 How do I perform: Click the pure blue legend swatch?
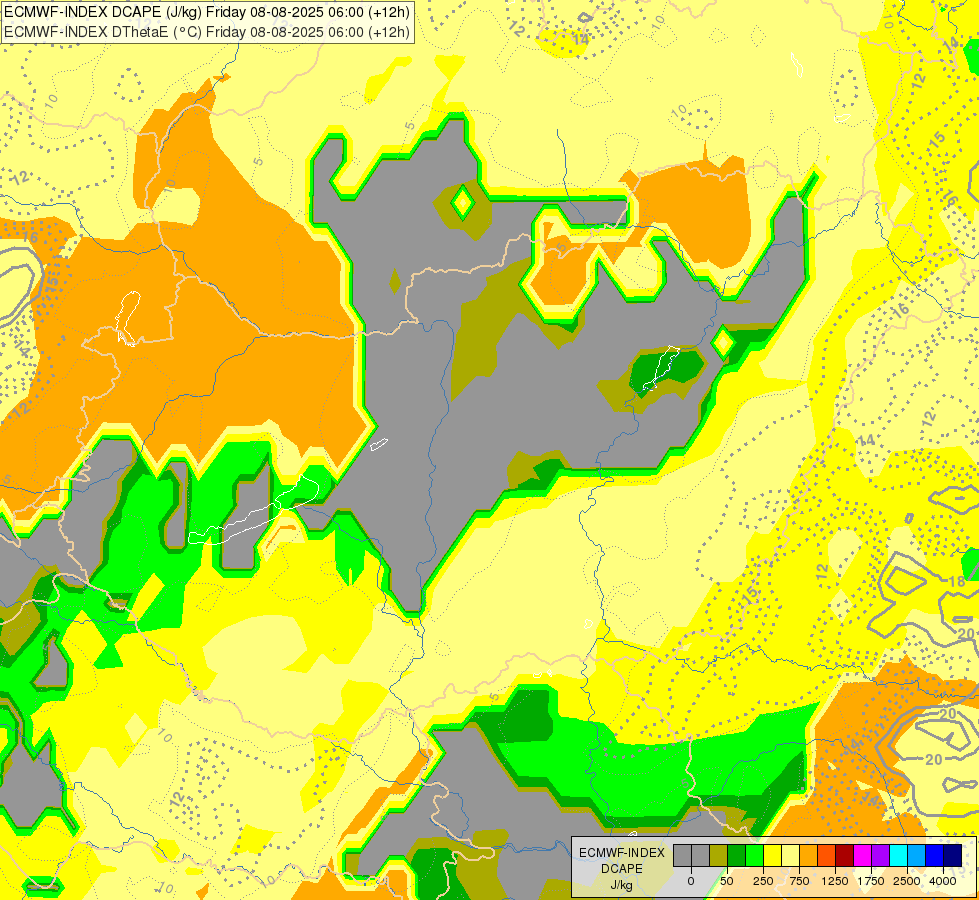tap(935, 855)
